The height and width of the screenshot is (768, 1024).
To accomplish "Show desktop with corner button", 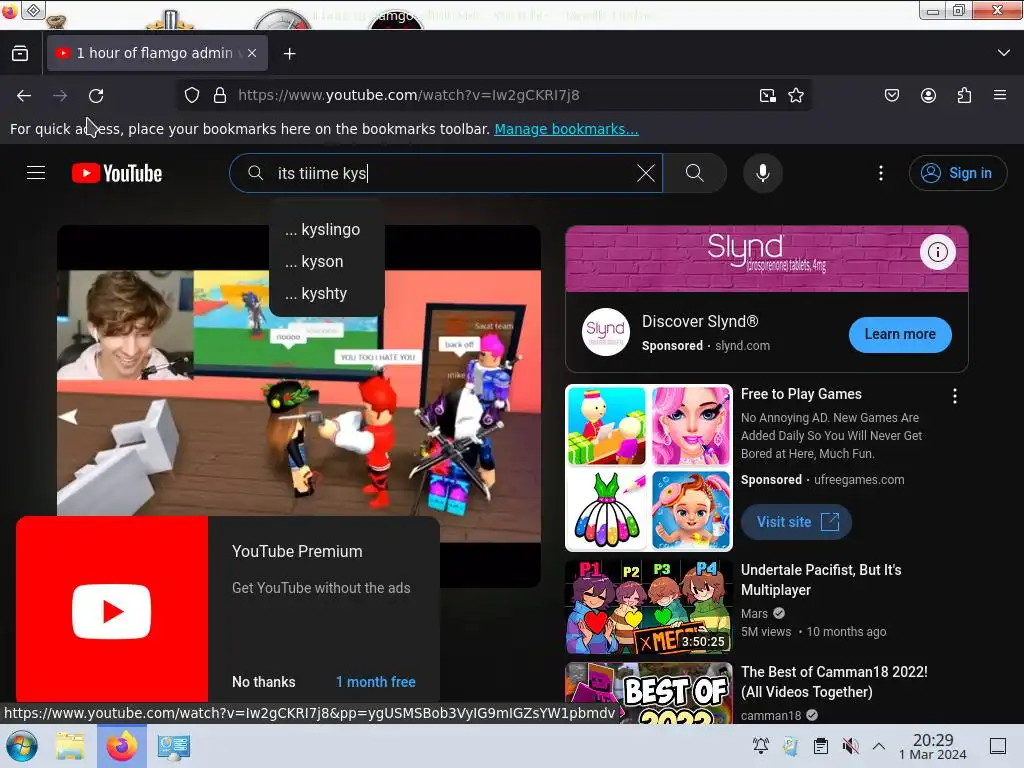I will click(x=997, y=746).
